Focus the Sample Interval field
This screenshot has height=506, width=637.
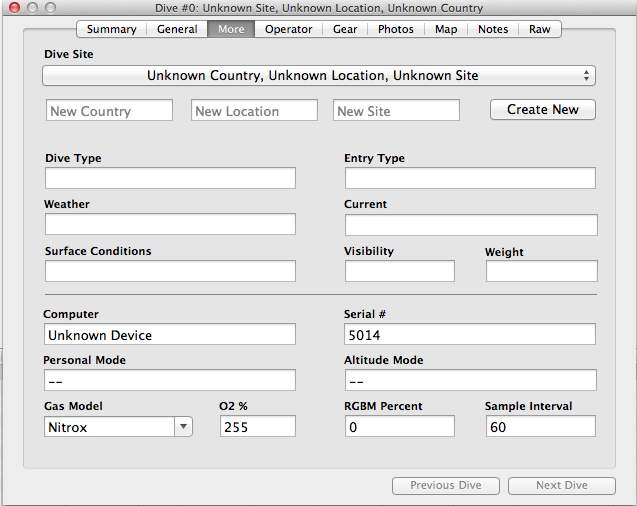coord(540,427)
